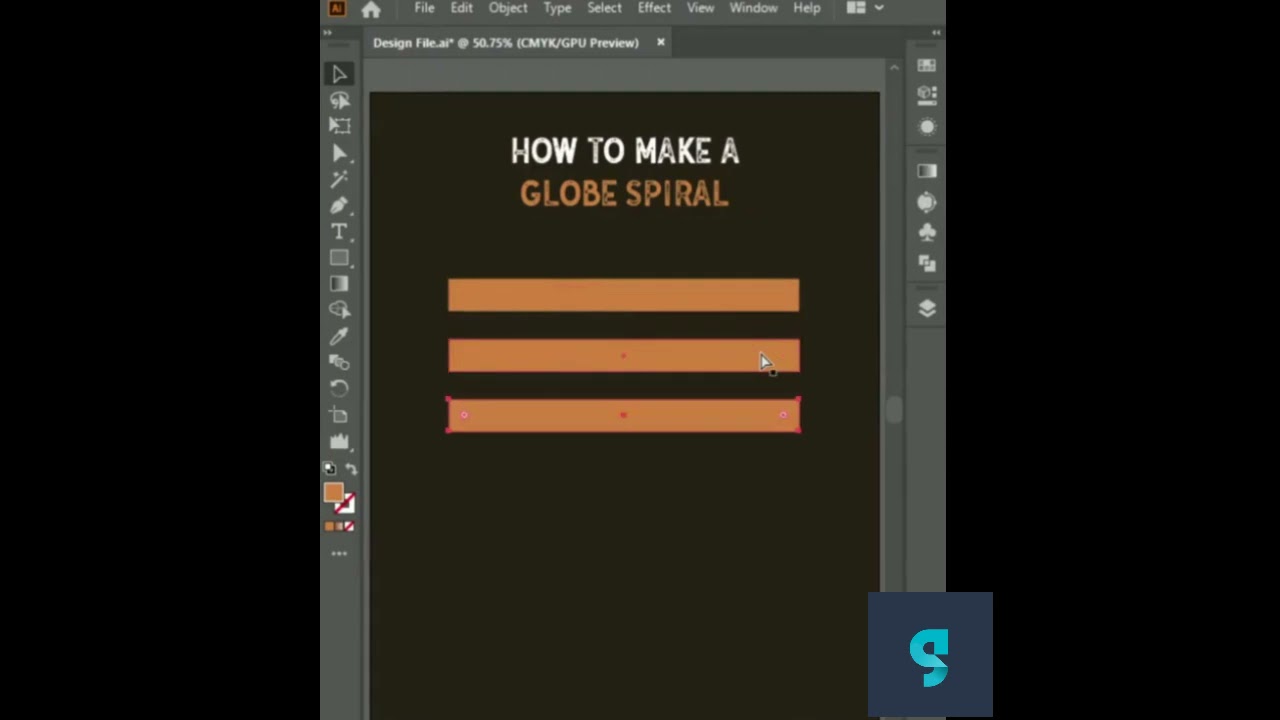Open the Symbols club-shaped panel icon
The image size is (1280, 720).
tap(926, 233)
